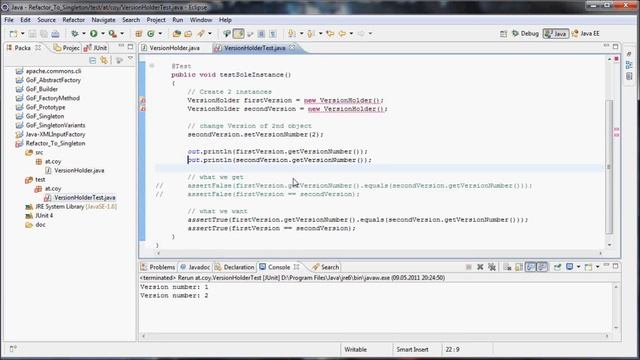
Task: Click the Open Perspective icon
Action: [503, 34]
